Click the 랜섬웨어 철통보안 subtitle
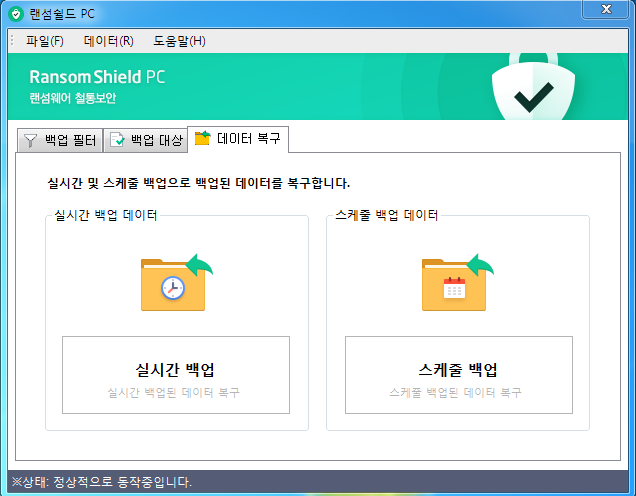Screen dimensions: 636x496 [73, 98]
